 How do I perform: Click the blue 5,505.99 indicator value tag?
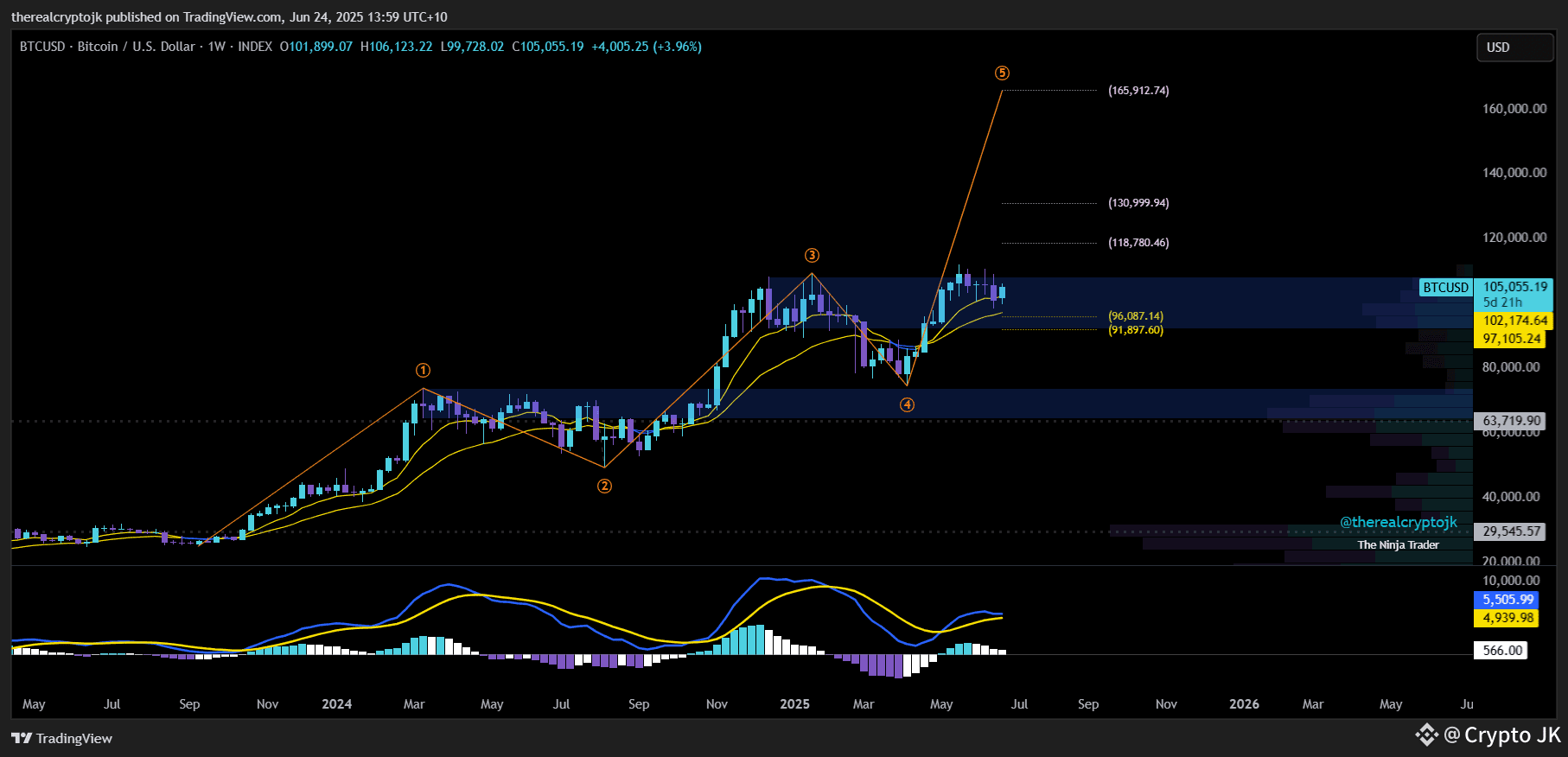click(x=1508, y=600)
